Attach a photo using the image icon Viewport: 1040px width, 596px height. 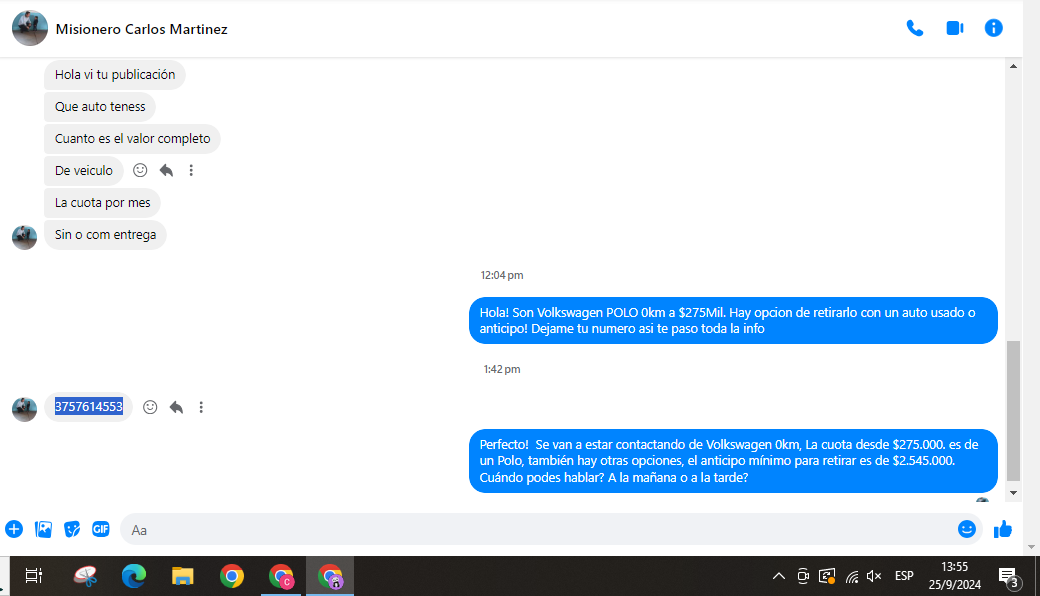click(43, 529)
